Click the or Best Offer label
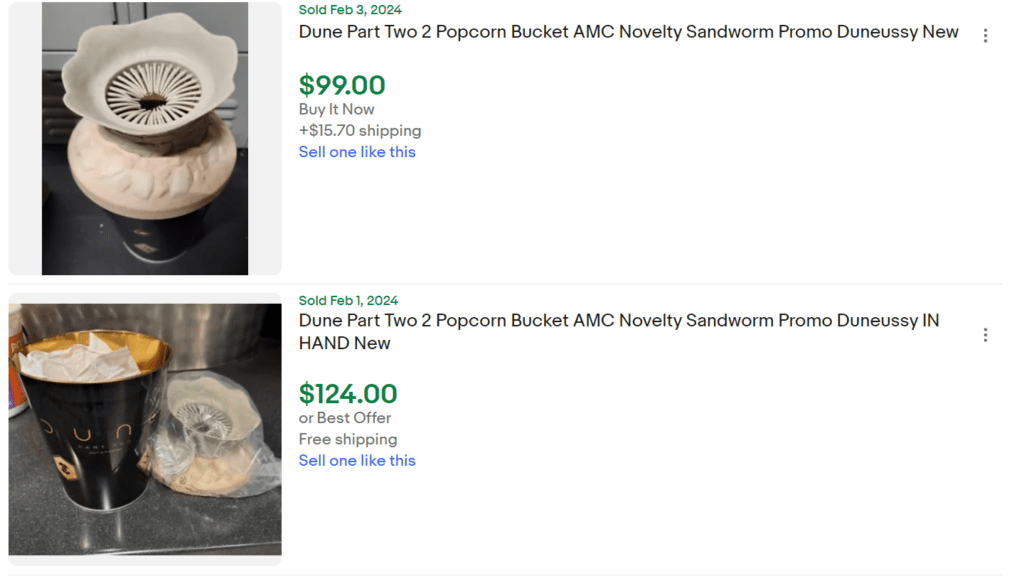The height and width of the screenshot is (576, 1024). [344, 417]
